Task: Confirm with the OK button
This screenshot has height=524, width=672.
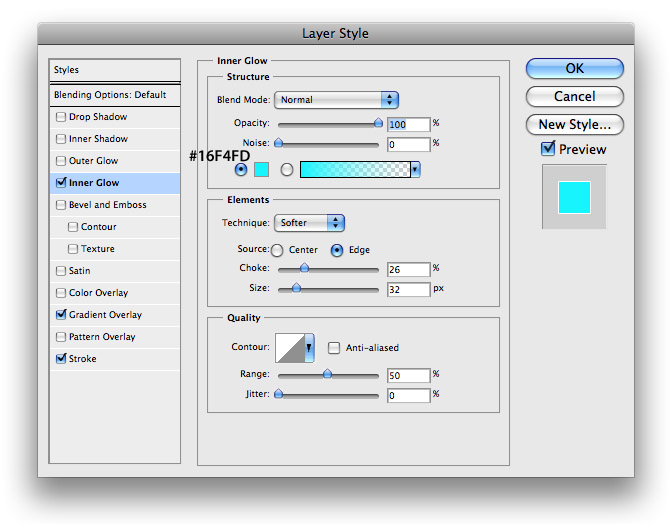Action: click(575, 69)
